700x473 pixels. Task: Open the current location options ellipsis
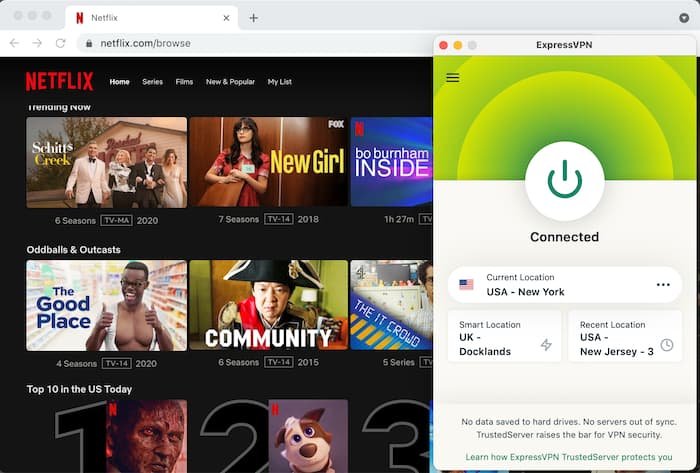(x=663, y=285)
